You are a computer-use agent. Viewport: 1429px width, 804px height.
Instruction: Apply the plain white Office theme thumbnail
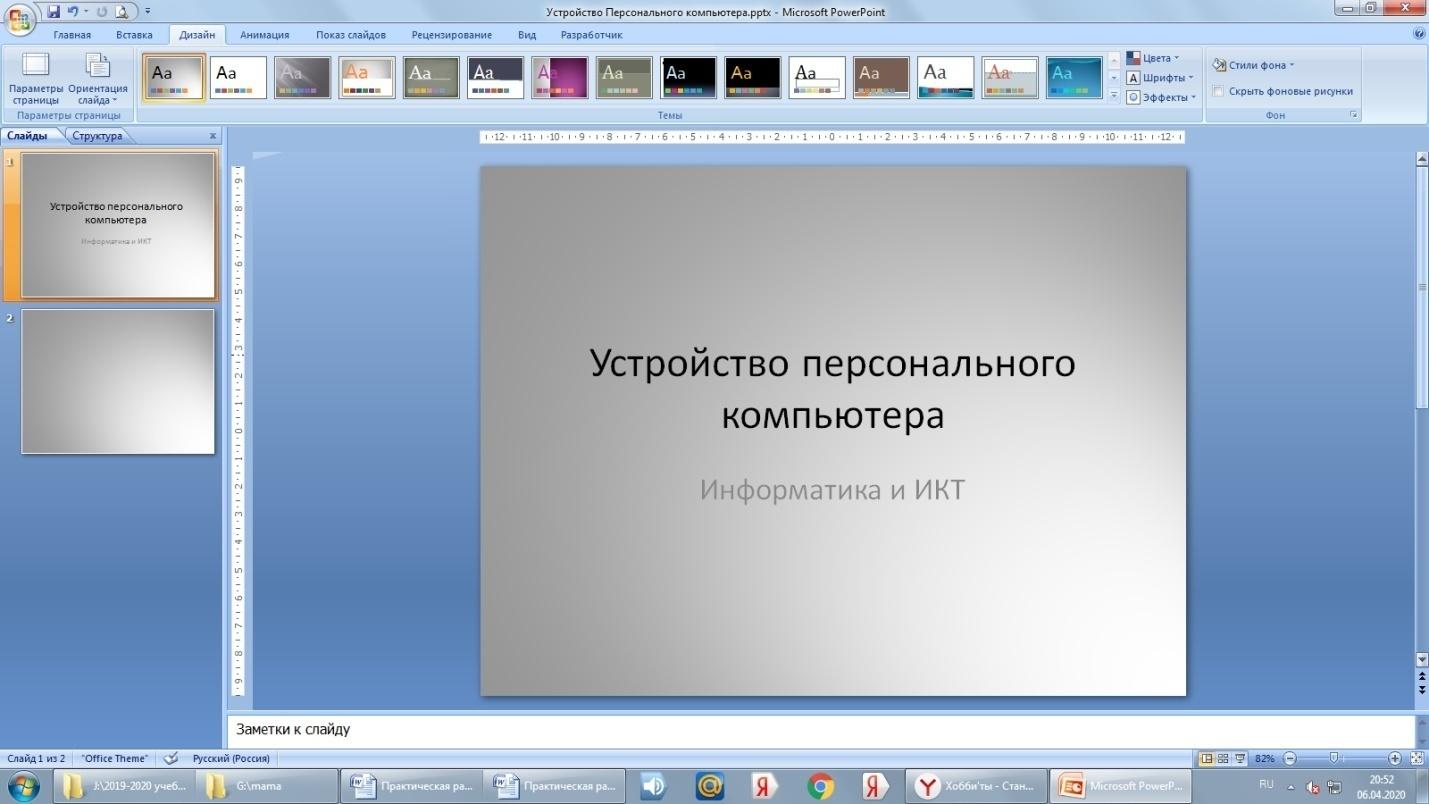coord(239,78)
